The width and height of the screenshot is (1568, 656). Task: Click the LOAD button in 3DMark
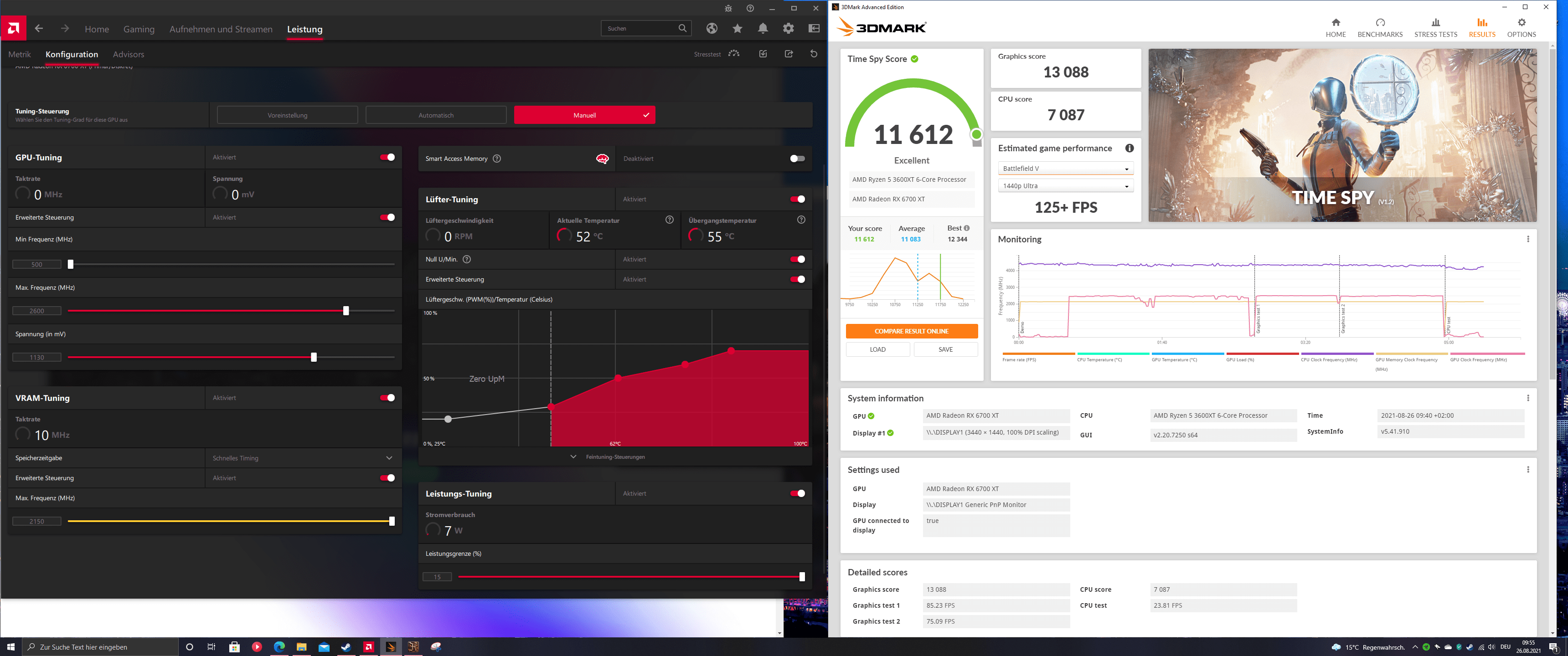click(x=878, y=349)
